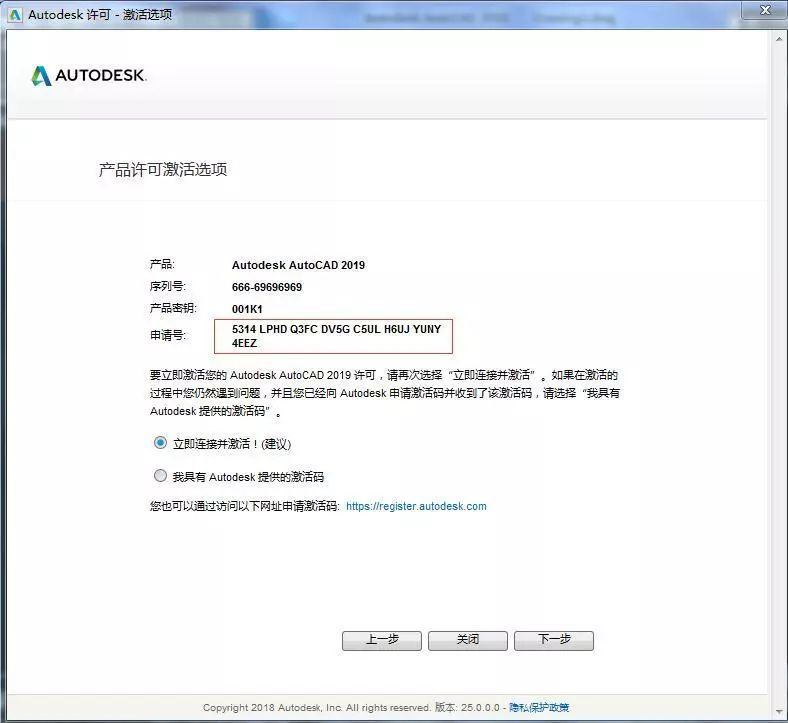788x723 pixels.
Task: Click the product name Autodesk AutoCAD 2019
Action: point(299,265)
